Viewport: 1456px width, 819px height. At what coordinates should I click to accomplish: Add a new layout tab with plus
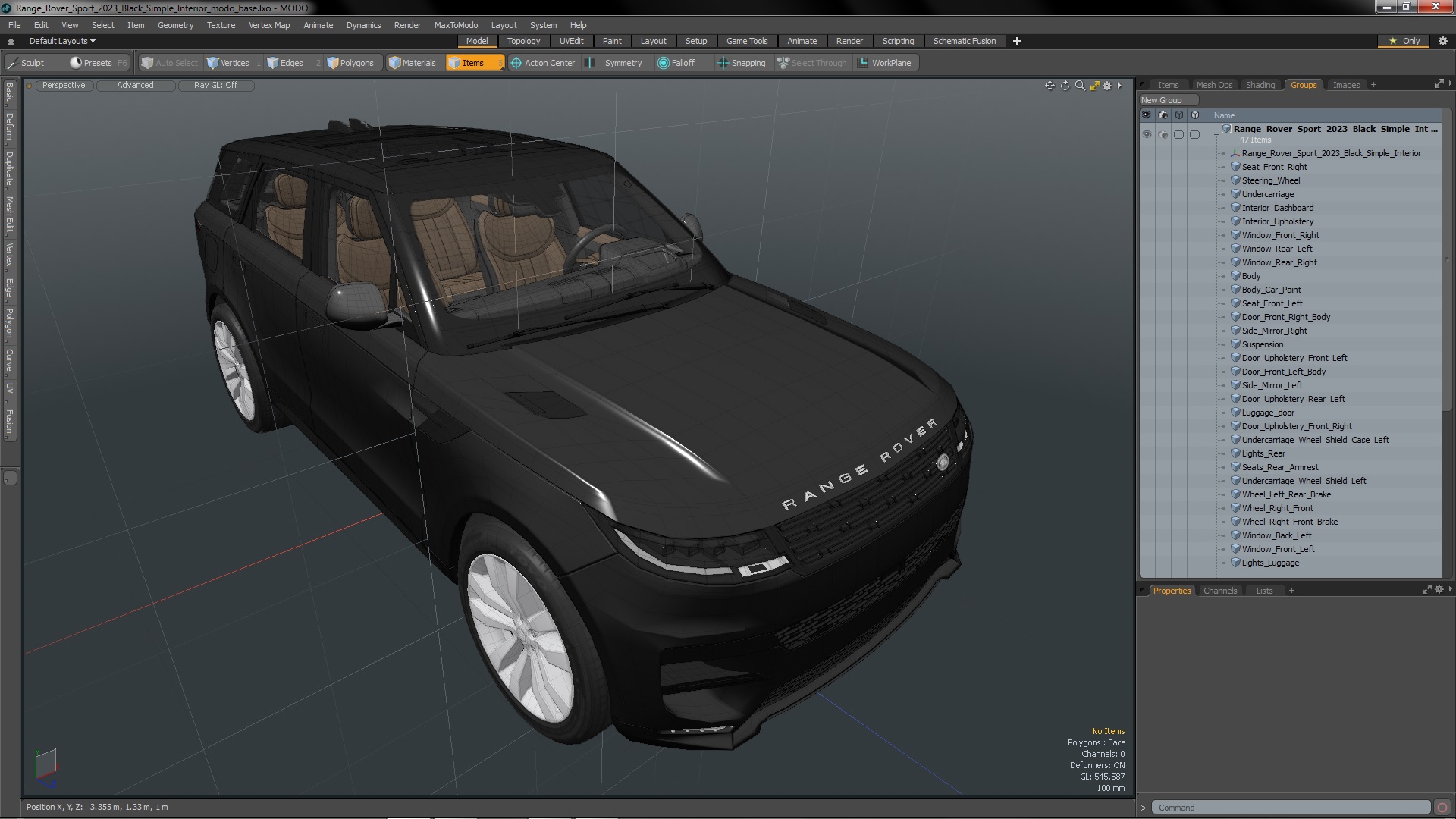click(x=1016, y=41)
